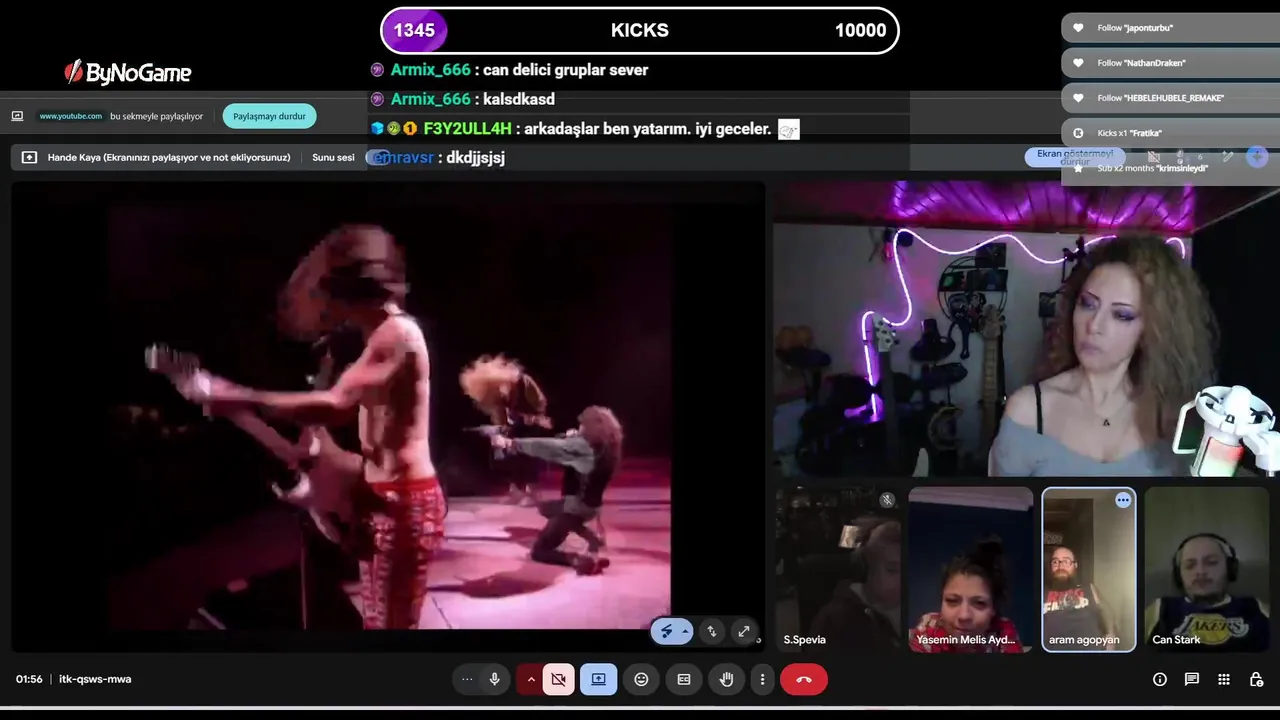The width and height of the screenshot is (1280, 720).
Task: Open more options on aram agopyan tile
Action: (x=1123, y=500)
